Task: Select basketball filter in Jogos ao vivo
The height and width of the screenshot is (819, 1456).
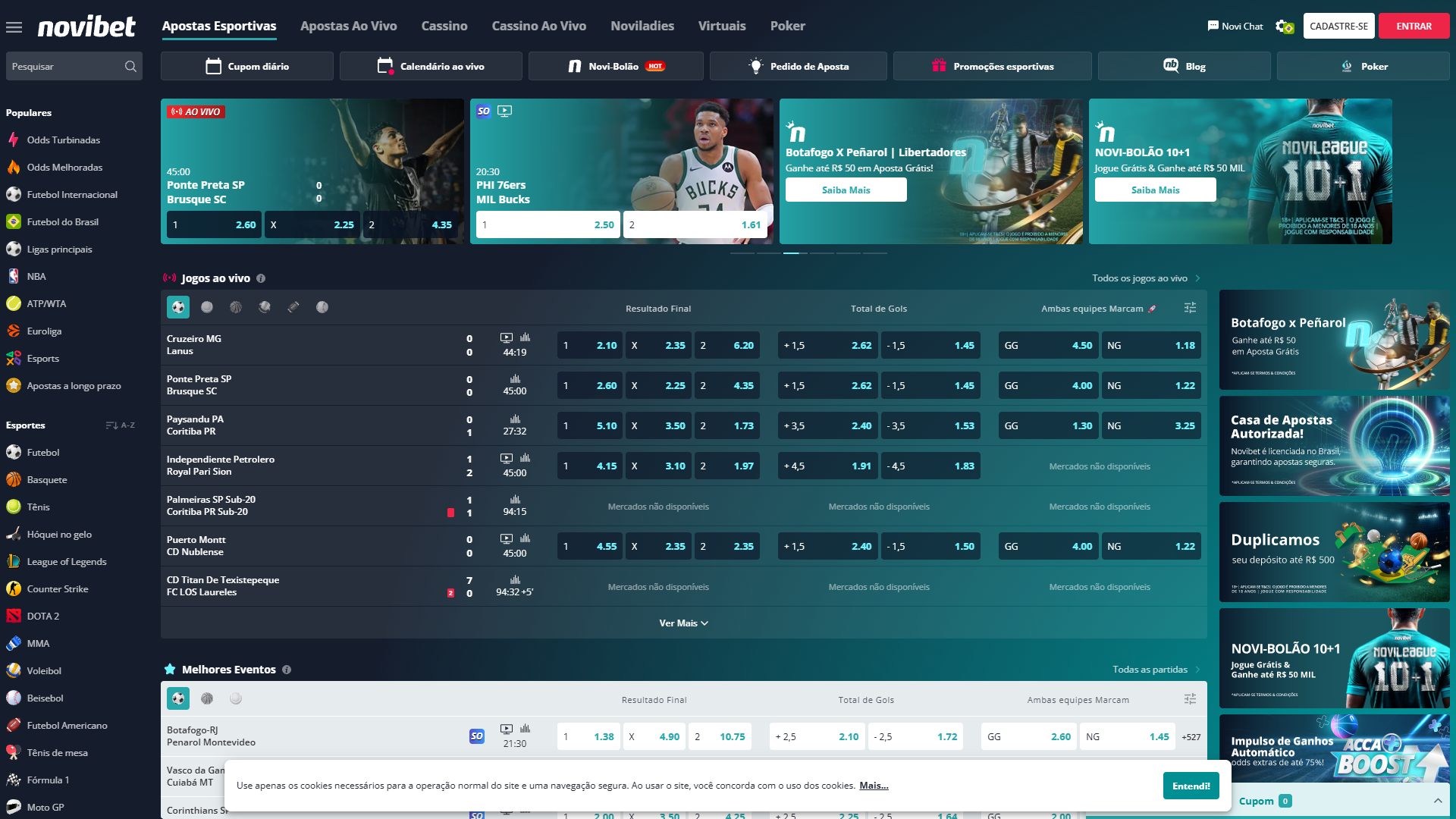Action: (236, 307)
